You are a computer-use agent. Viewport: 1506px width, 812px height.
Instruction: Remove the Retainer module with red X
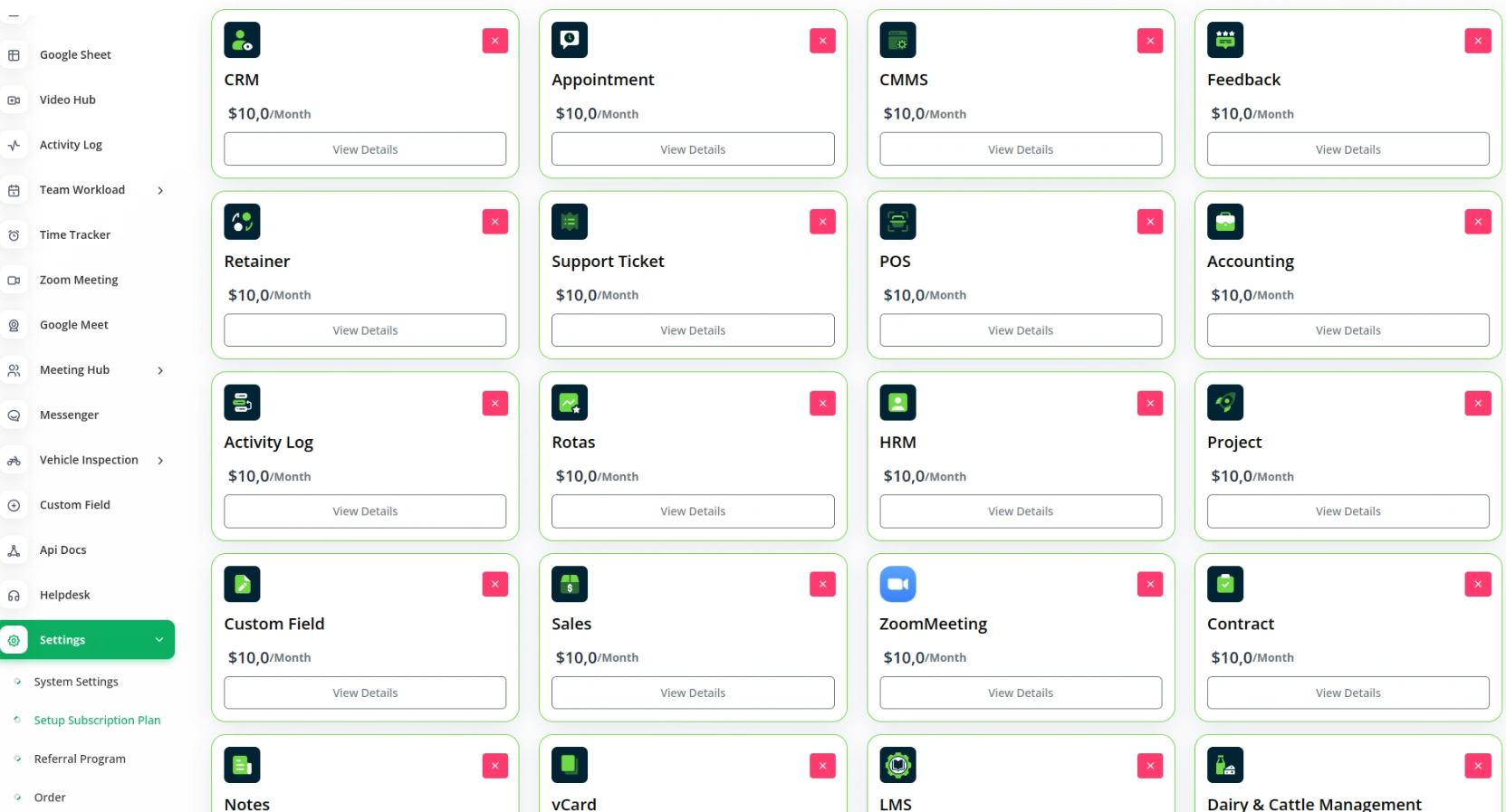click(x=494, y=222)
